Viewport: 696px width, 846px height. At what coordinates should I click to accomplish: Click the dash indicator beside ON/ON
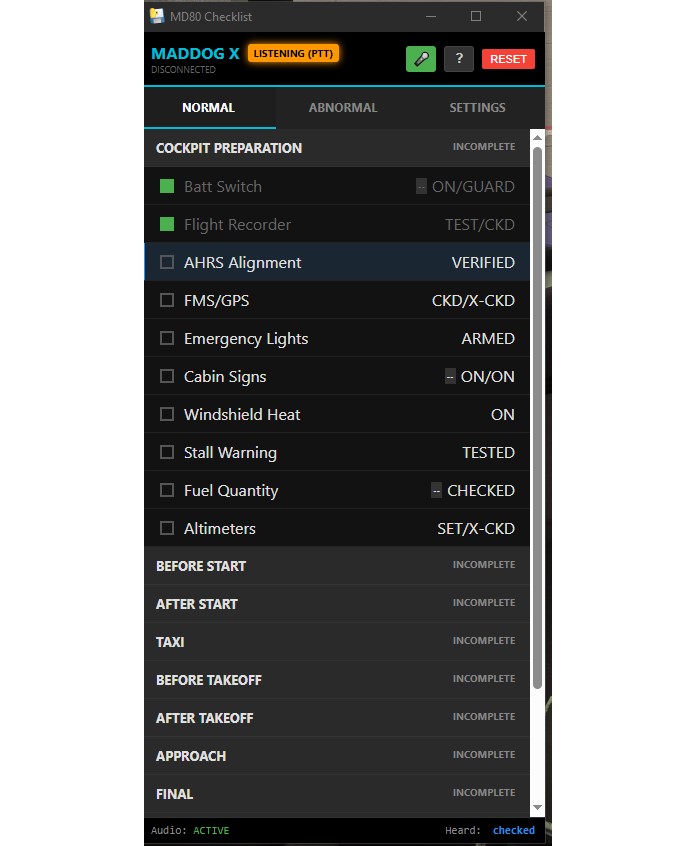[450, 377]
